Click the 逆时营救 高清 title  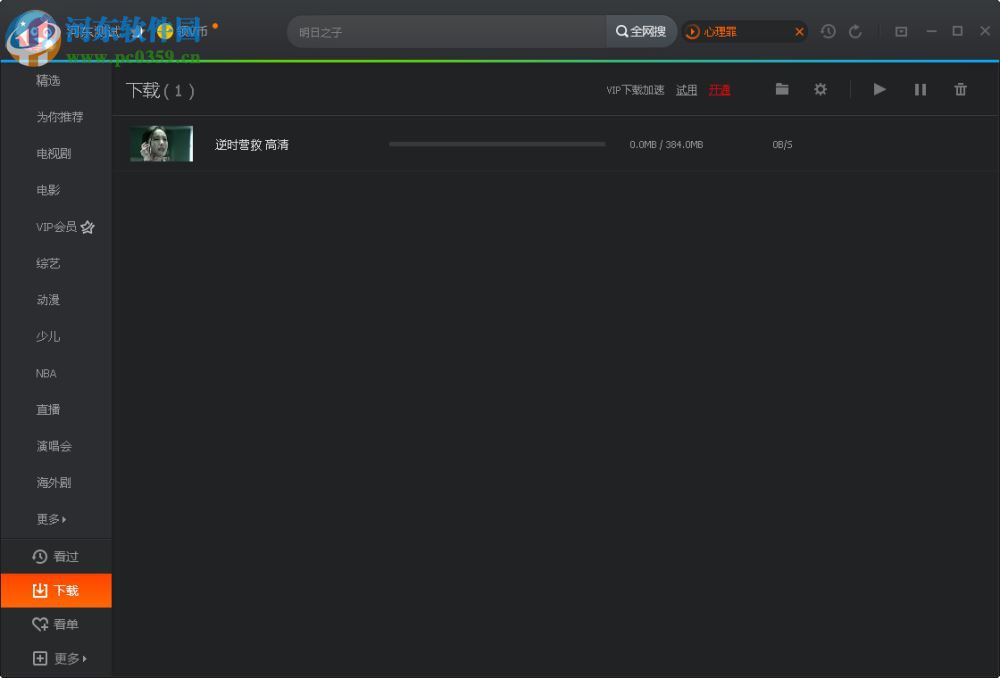coord(251,145)
